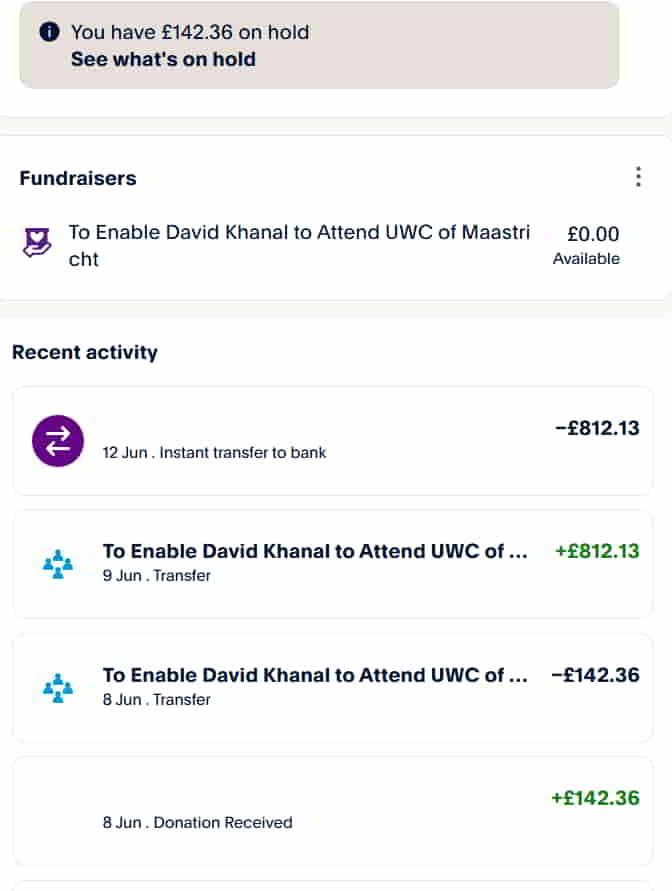
Task: Open the Fundraisers section header
Action: 77,178
